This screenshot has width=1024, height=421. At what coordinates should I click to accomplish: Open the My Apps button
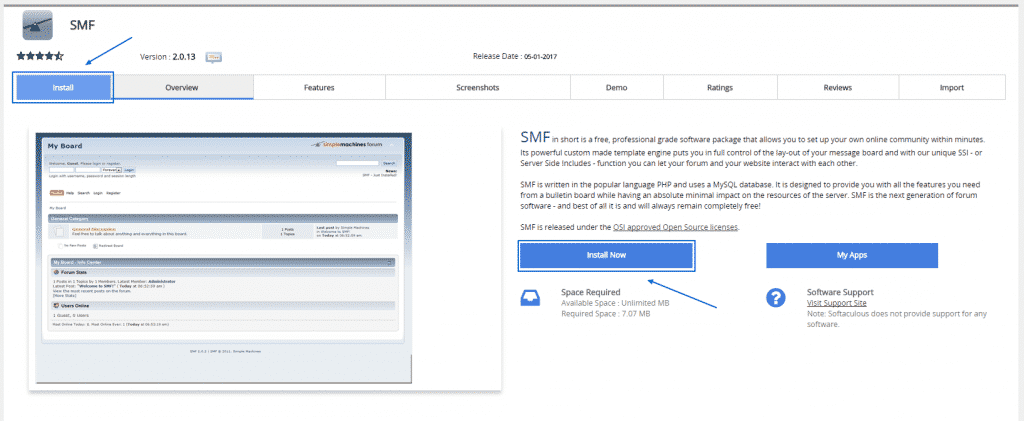pyautogui.click(x=852, y=255)
